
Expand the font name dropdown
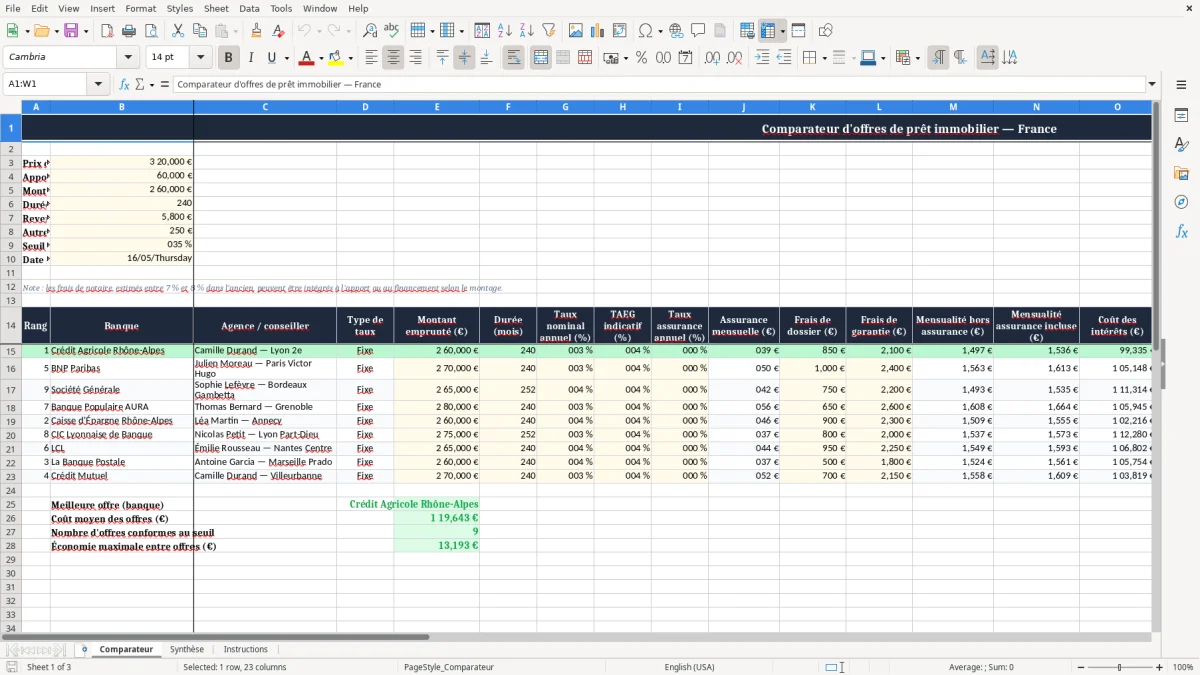pos(127,58)
